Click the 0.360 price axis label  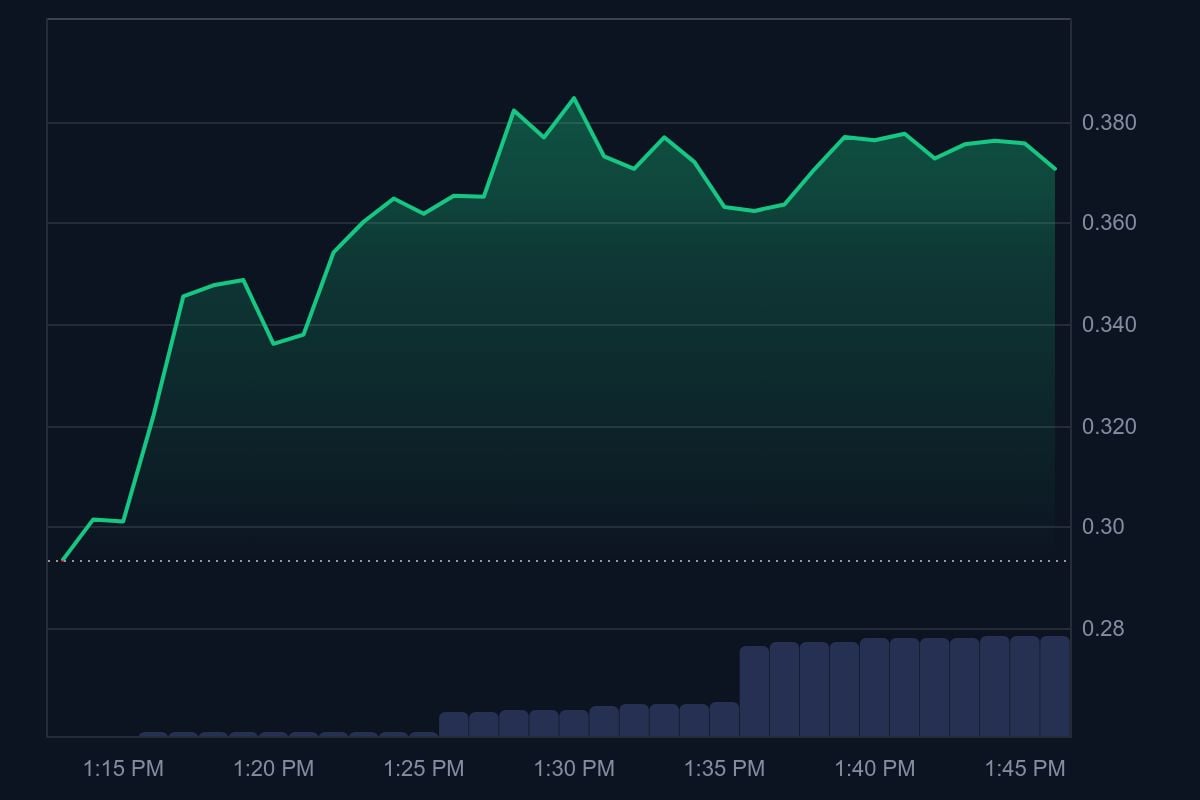pyautogui.click(x=1109, y=222)
